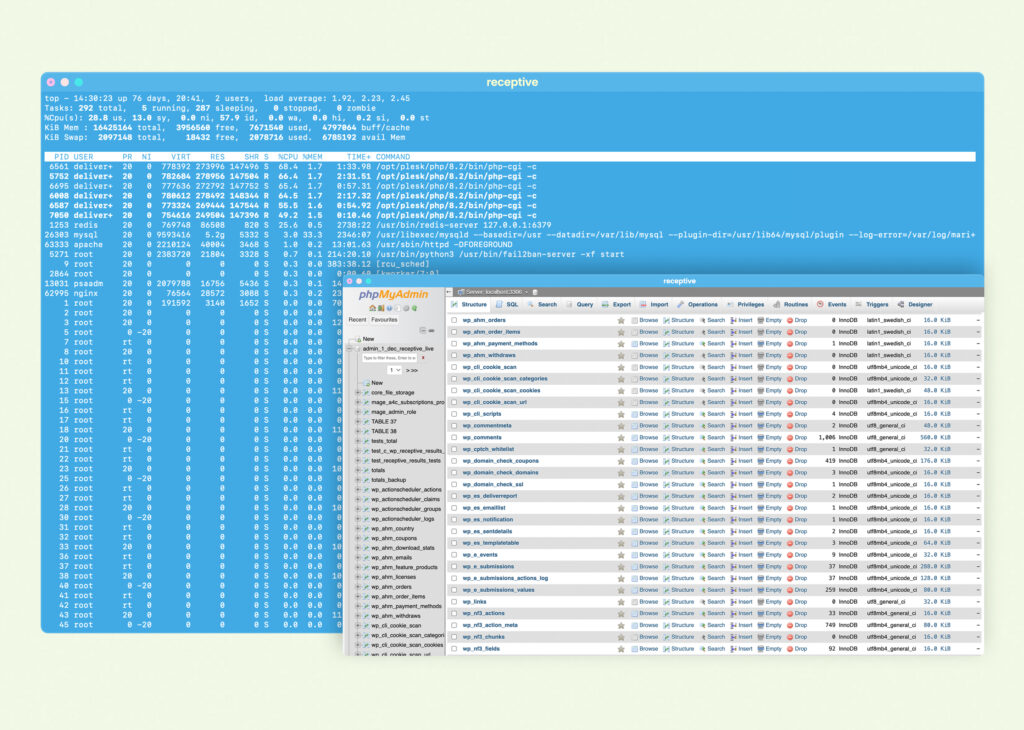Tick the wp_commentmeta row checkbox
The width and height of the screenshot is (1024, 730).
455,426
